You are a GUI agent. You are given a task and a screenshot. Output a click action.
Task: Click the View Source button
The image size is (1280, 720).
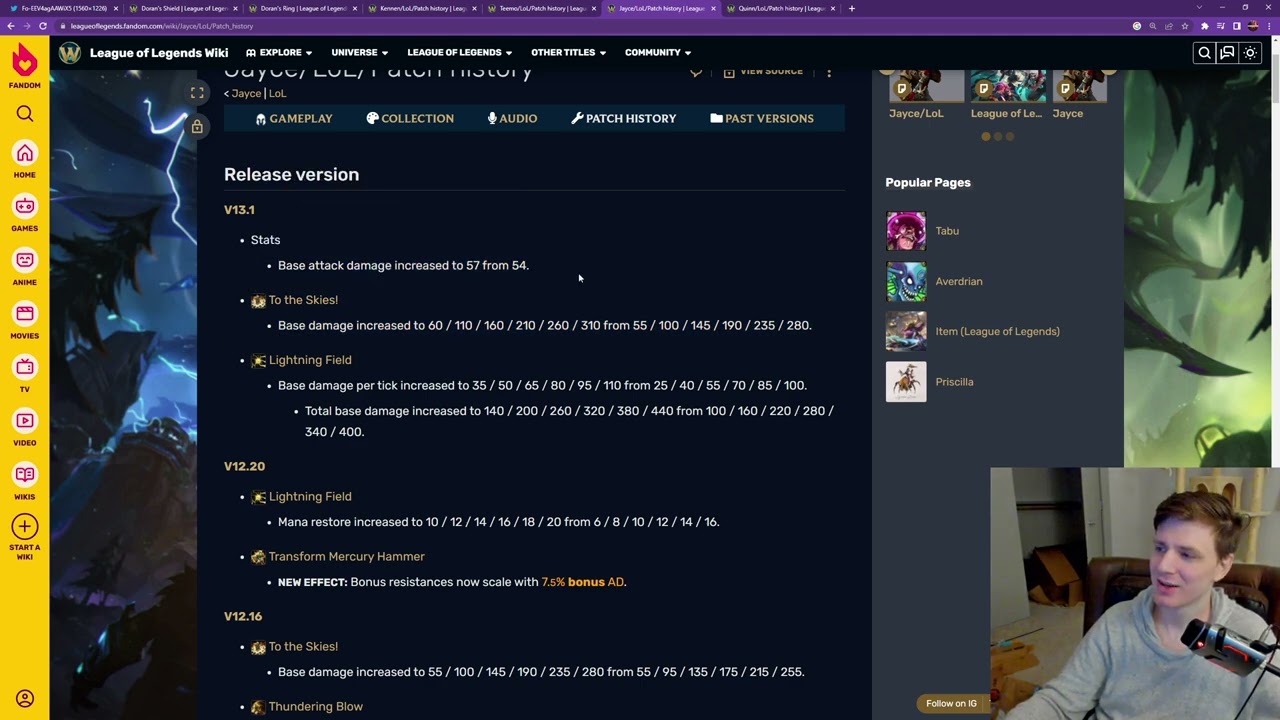[763, 72]
